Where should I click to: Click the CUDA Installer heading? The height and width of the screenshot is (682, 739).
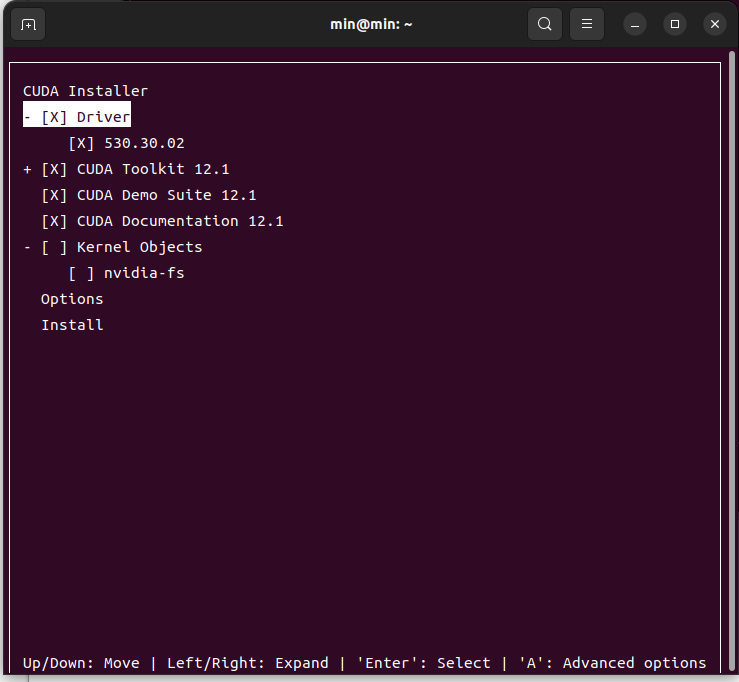click(85, 91)
